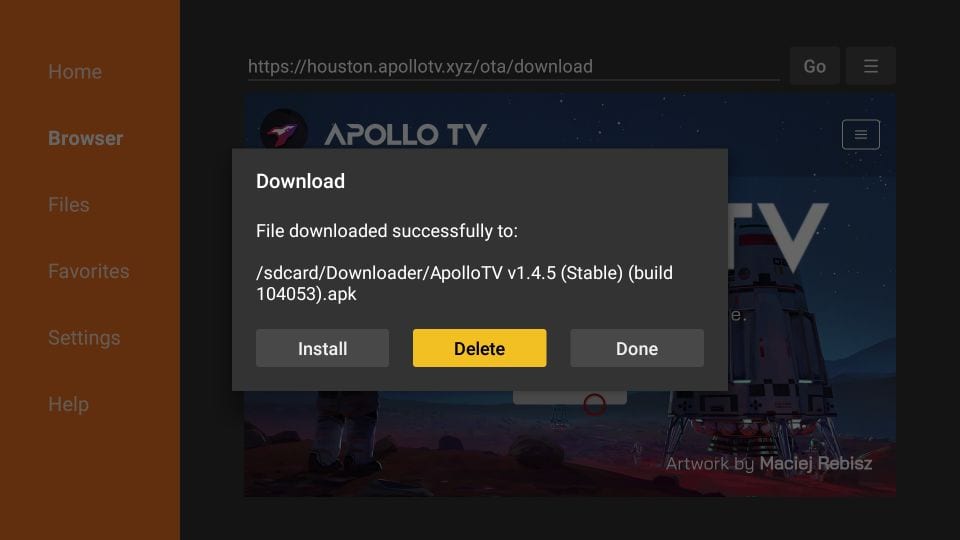Click the red circular cursor below the dialog

click(594, 404)
